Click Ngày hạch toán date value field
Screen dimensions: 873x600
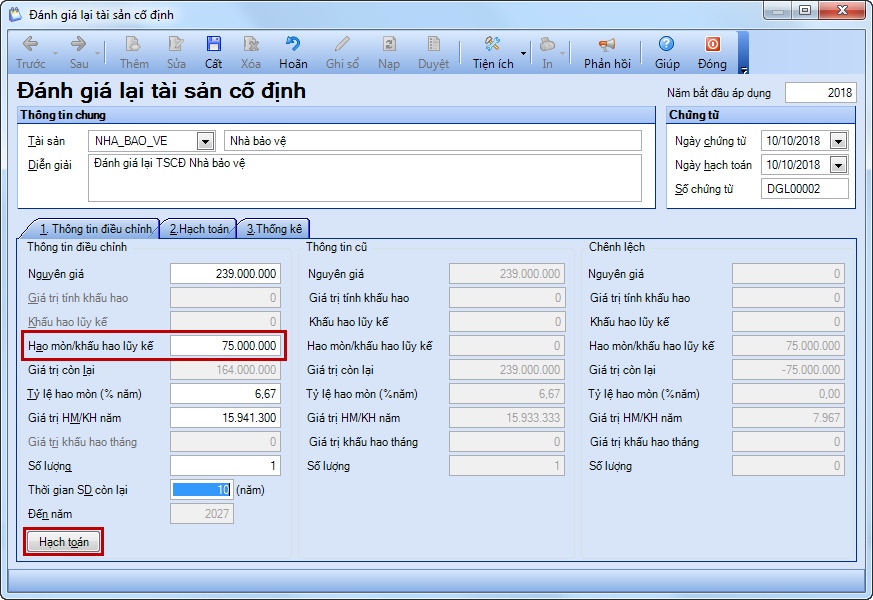pos(795,165)
